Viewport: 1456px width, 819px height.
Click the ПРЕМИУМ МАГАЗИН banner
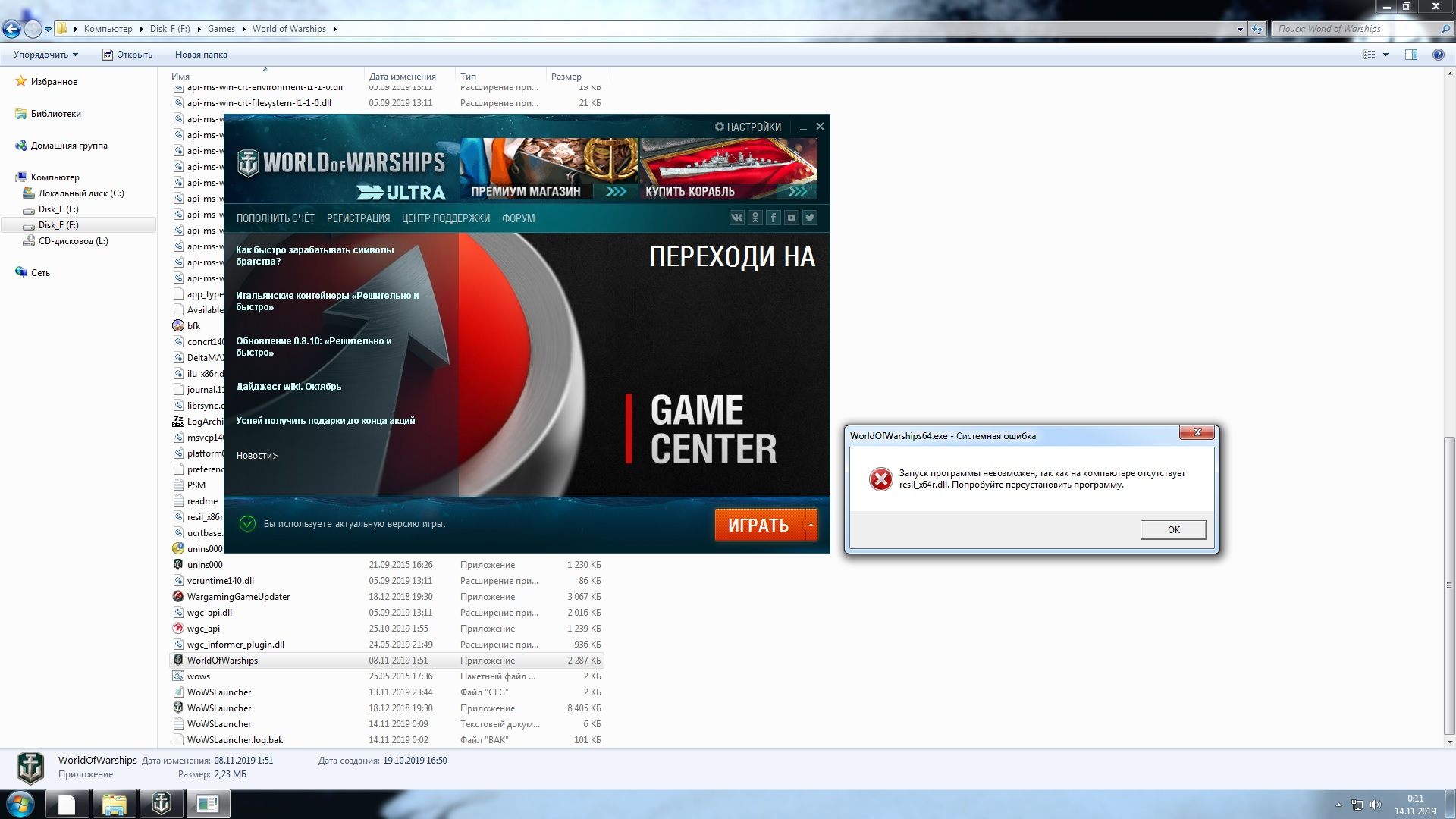coord(549,169)
